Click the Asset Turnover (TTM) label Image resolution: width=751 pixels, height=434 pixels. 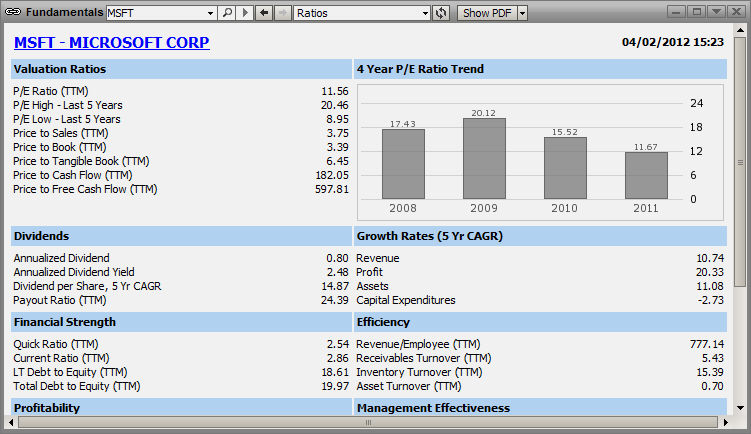409,386
